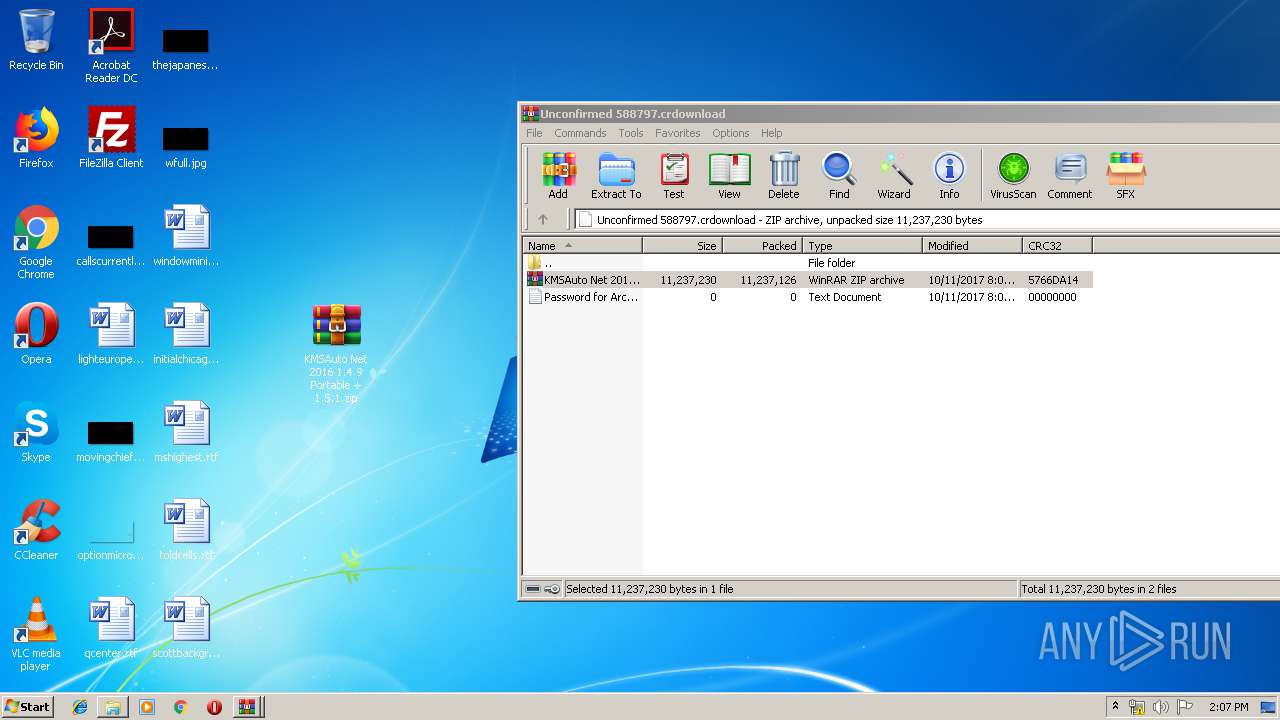Open the Wizard tool
The image size is (1280, 720).
(x=894, y=176)
